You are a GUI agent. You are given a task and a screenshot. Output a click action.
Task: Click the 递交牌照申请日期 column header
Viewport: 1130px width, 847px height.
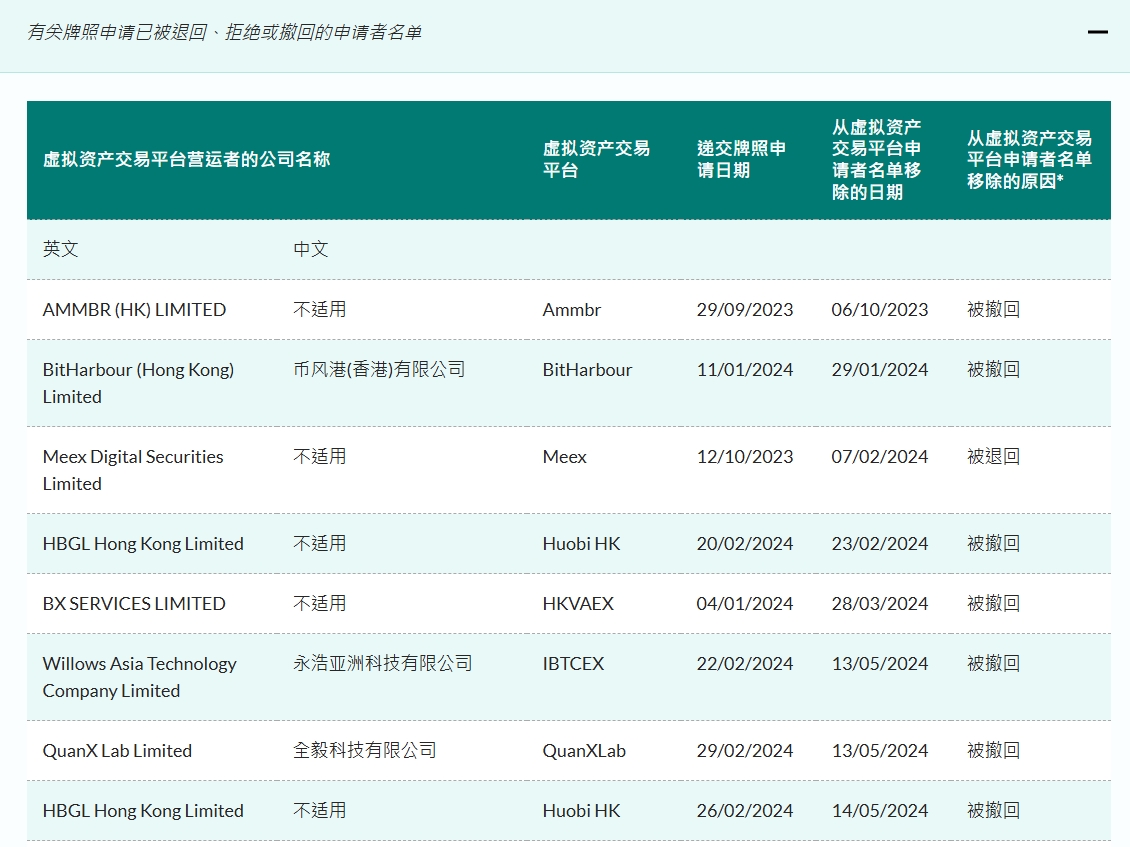click(741, 159)
